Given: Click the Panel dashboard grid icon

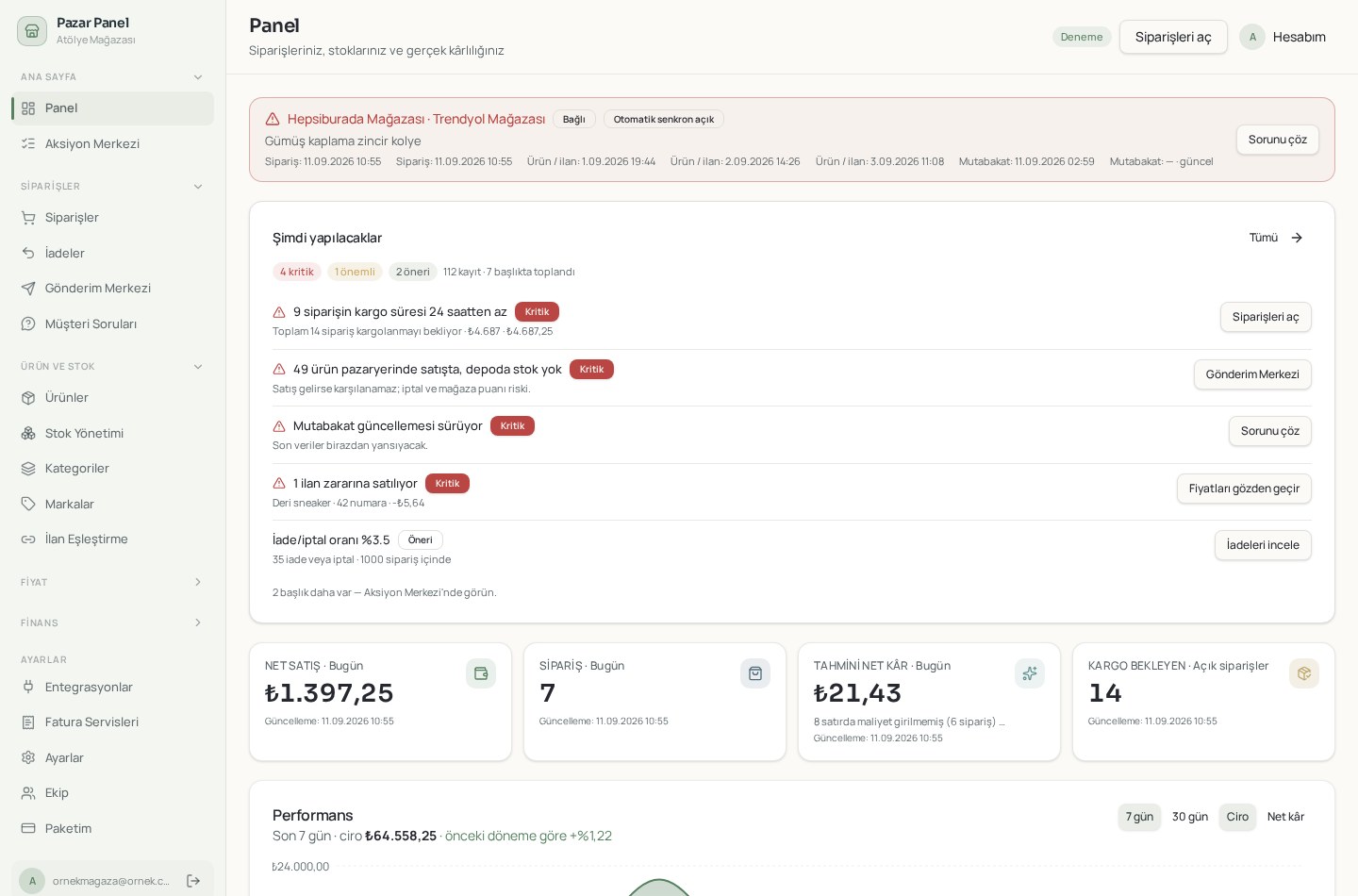Looking at the screenshot, I should click(x=28, y=108).
